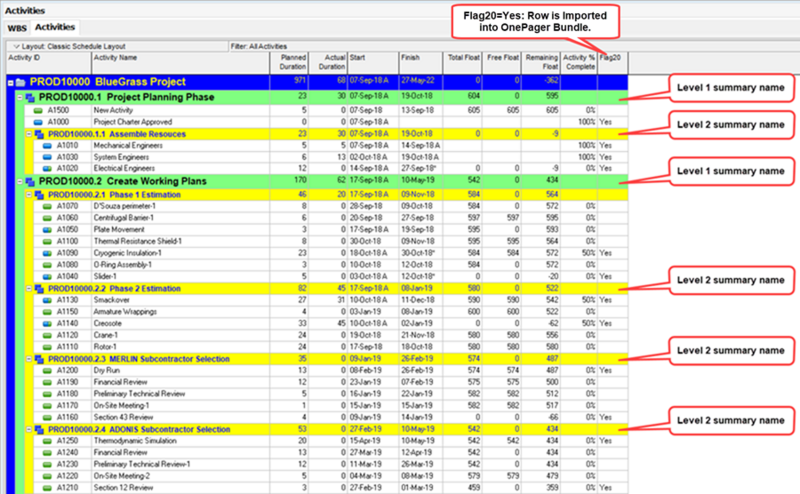The height and width of the screenshot is (494, 800).
Task: Switch to the WBS tab
Action: tap(17, 28)
